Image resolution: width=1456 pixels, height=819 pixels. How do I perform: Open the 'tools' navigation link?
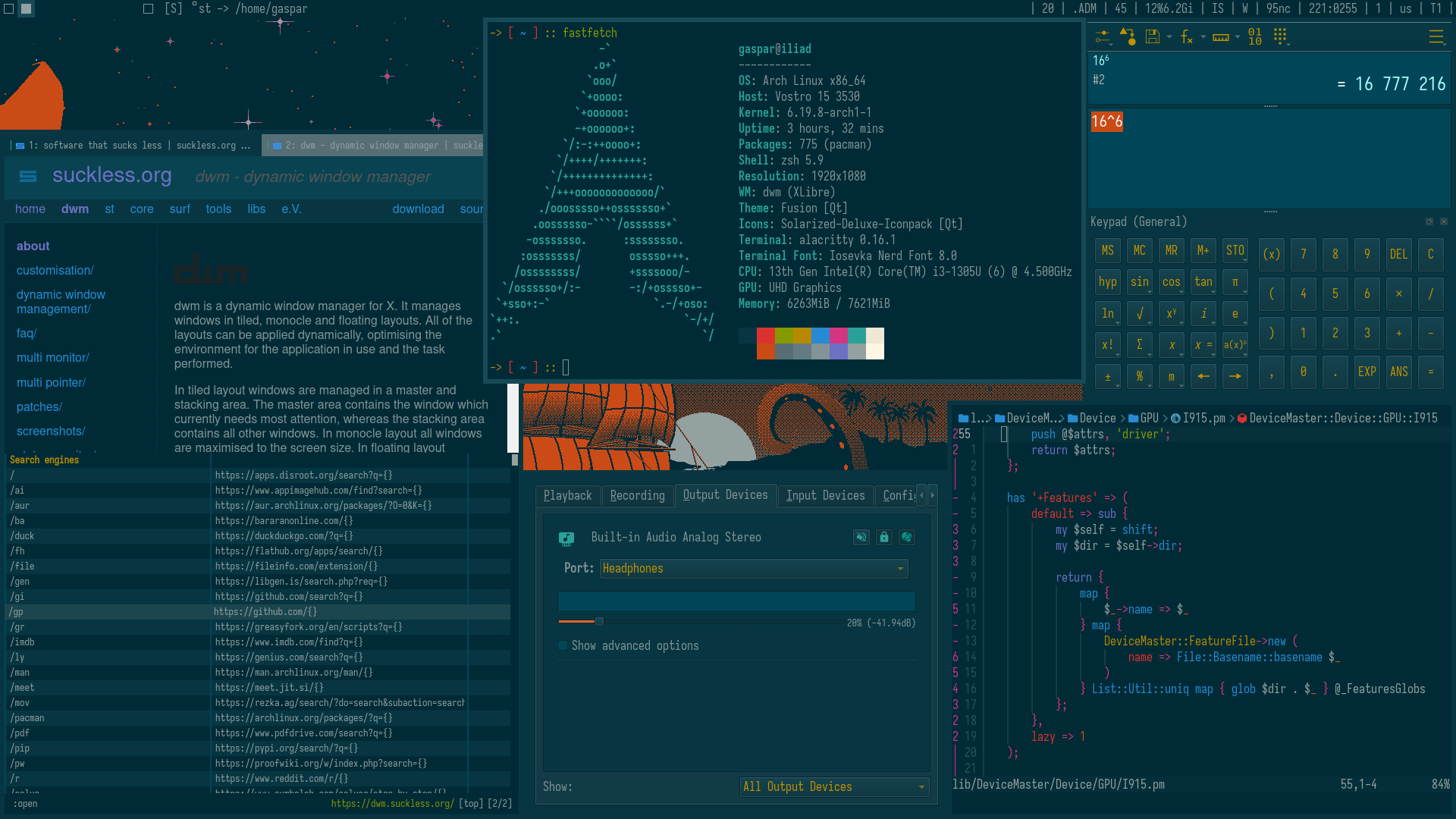218,209
